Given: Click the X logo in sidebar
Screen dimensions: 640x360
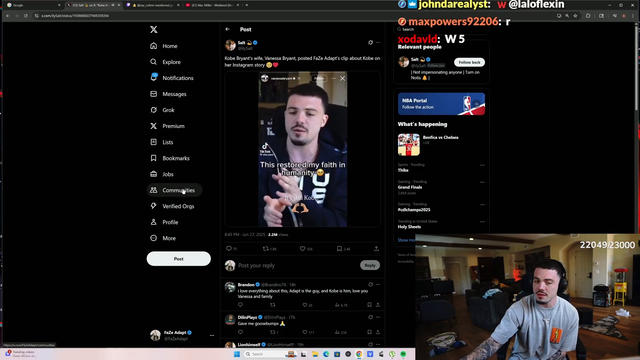Looking at the screenshot, I should click(x=153, y=29).
